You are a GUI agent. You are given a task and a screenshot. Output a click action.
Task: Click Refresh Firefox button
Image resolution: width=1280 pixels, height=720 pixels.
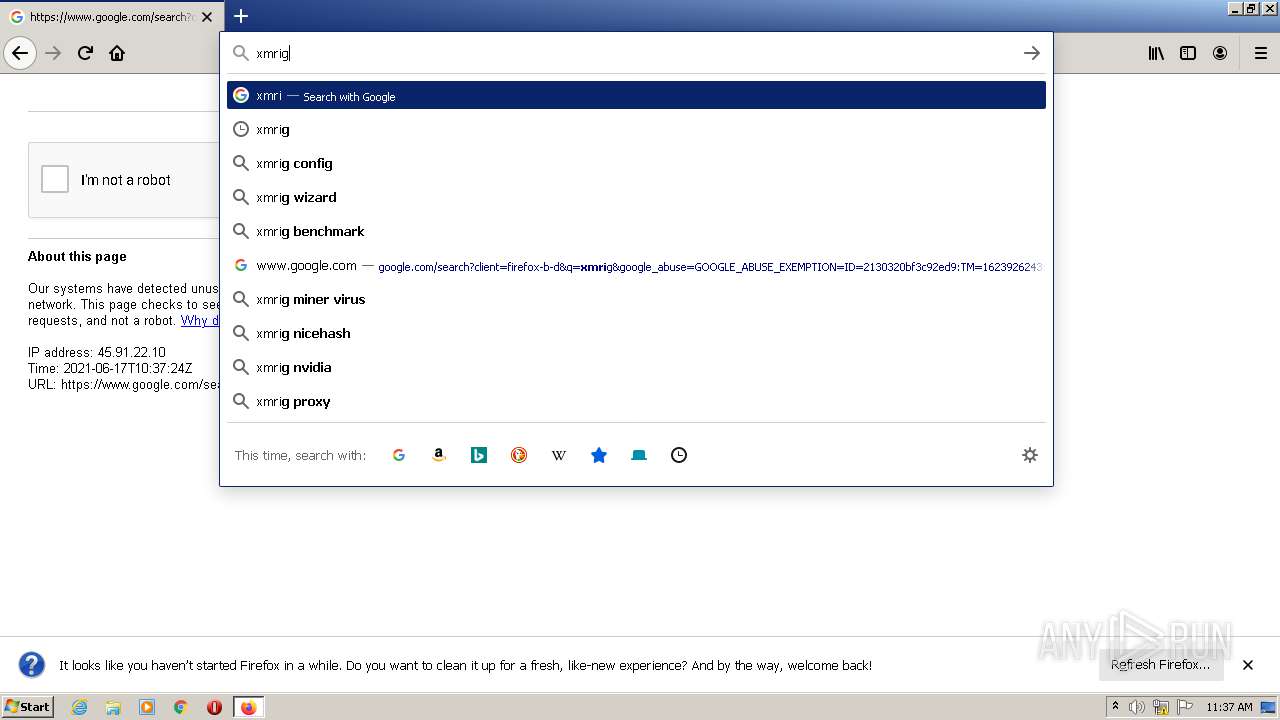point(1161,665)
